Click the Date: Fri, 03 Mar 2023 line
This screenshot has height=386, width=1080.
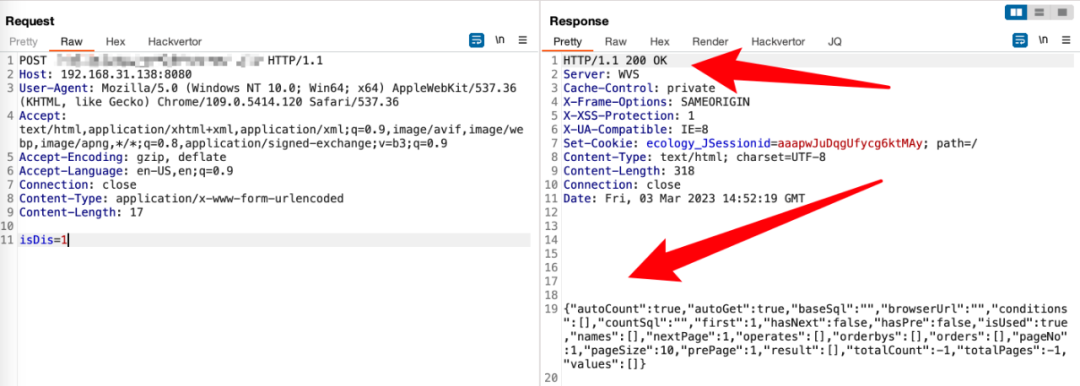683,199
